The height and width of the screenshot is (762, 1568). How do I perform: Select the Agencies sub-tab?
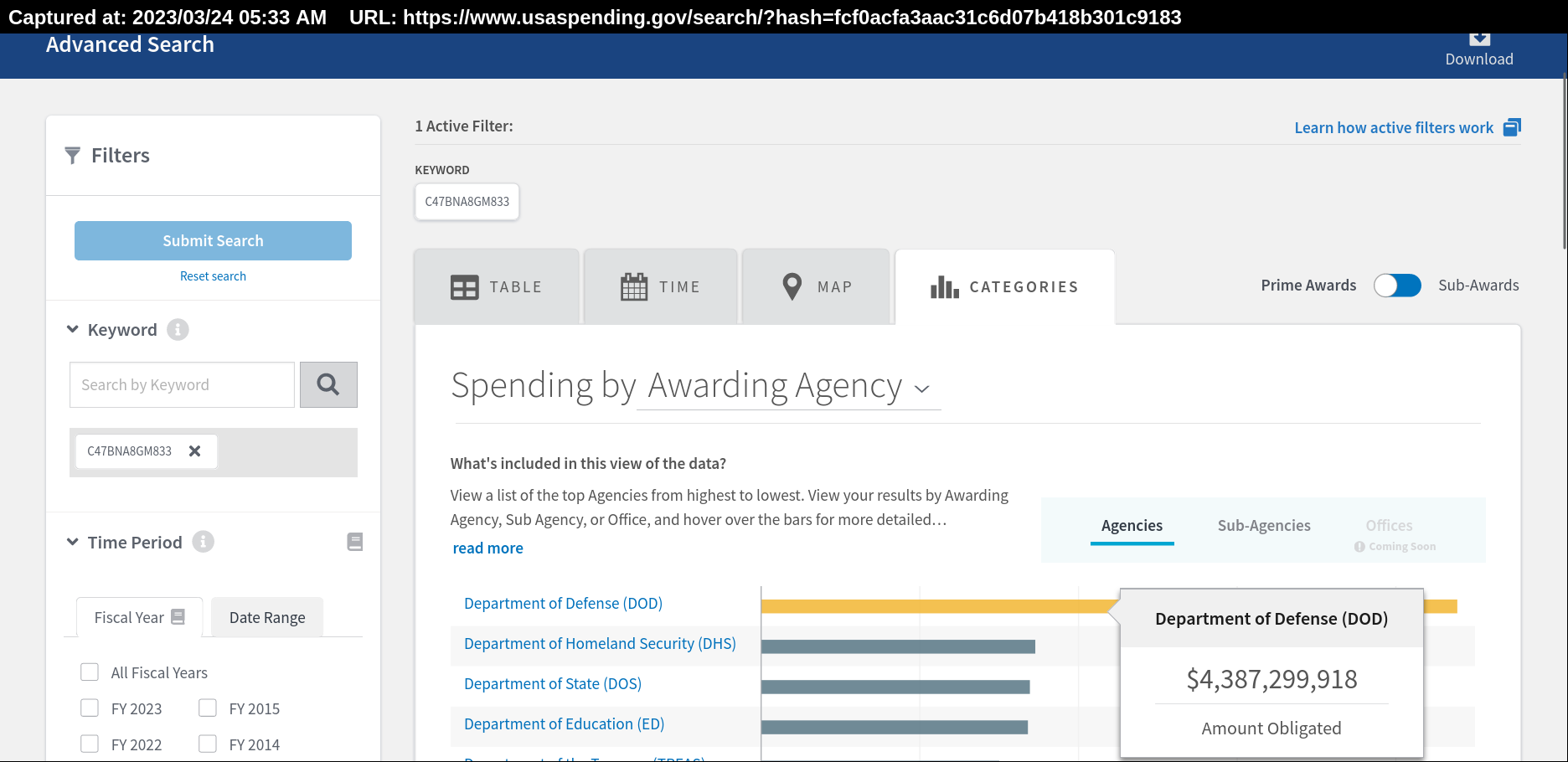click(1132, 526)
